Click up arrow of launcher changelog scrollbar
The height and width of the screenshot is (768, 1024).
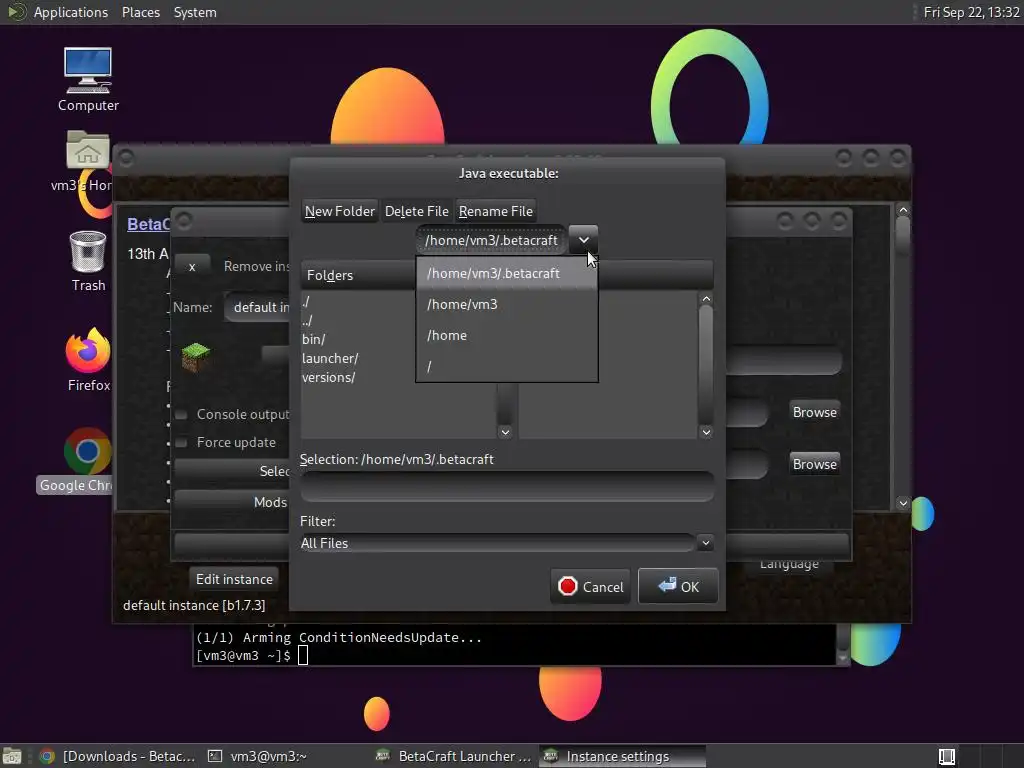[x=903, y=210]
